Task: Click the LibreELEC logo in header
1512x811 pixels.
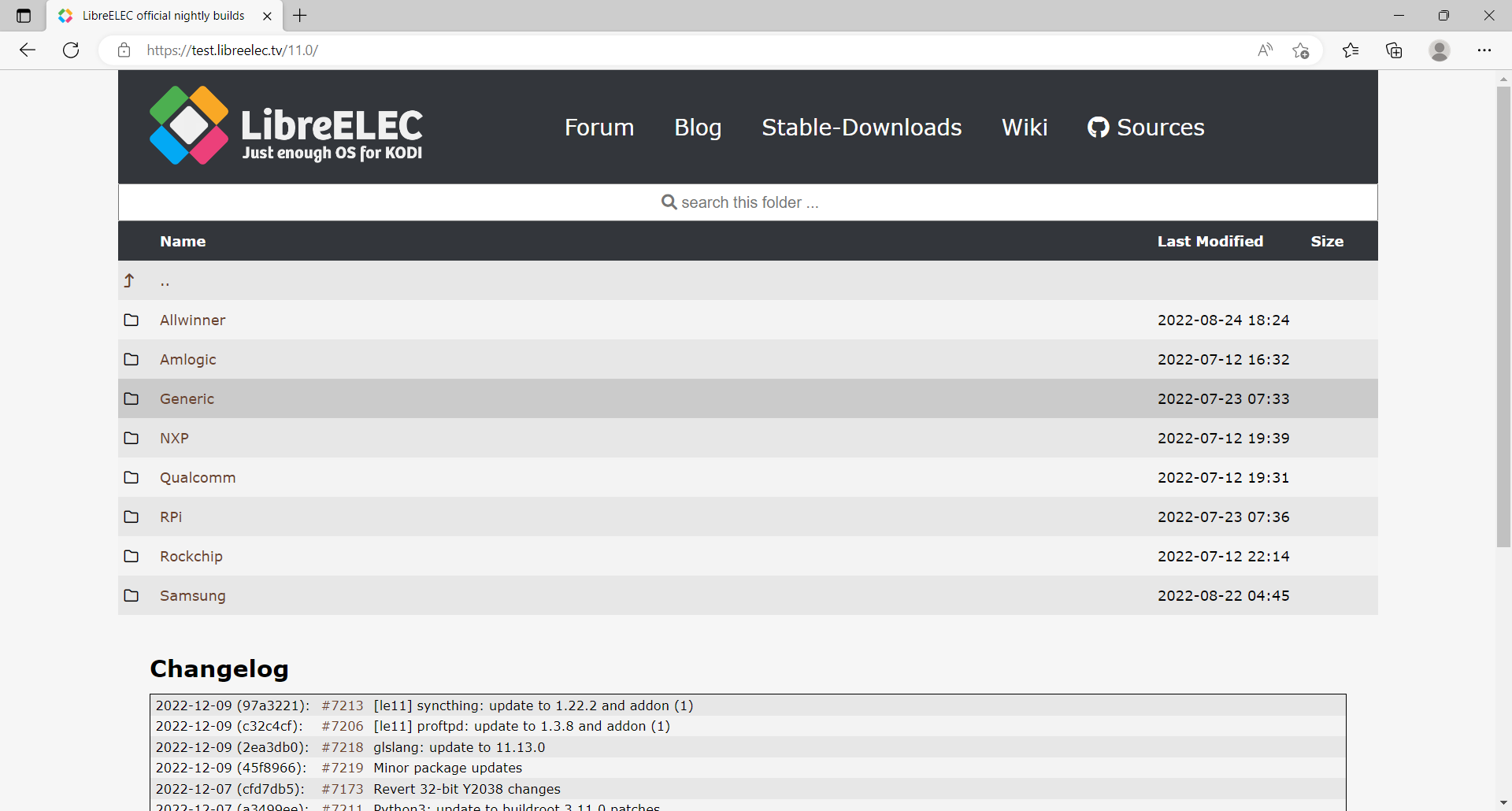Action: pyautogui.click(x=286, y=126)
